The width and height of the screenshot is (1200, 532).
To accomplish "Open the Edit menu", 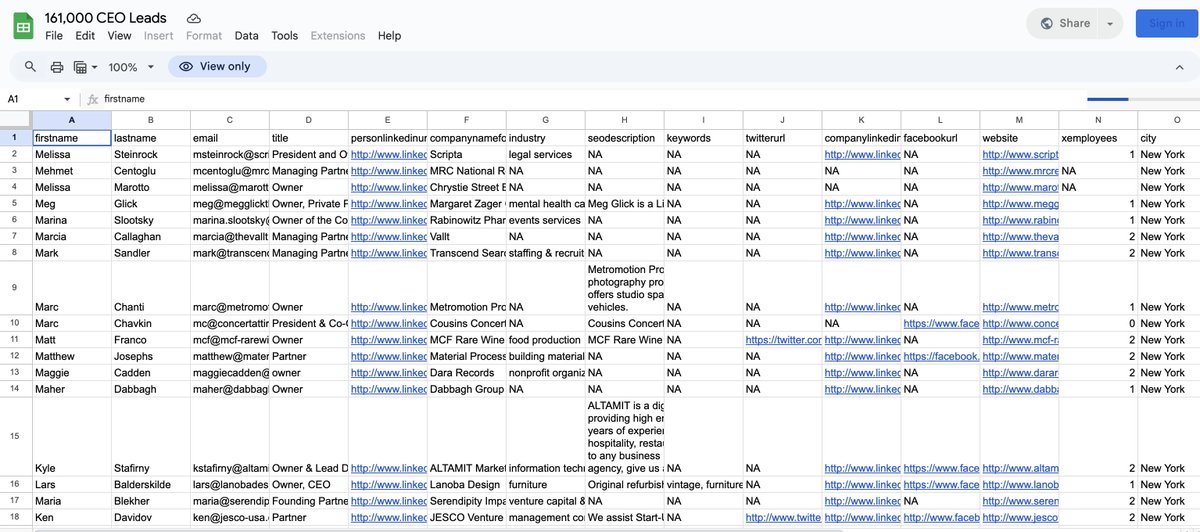I will pos(85,35).
